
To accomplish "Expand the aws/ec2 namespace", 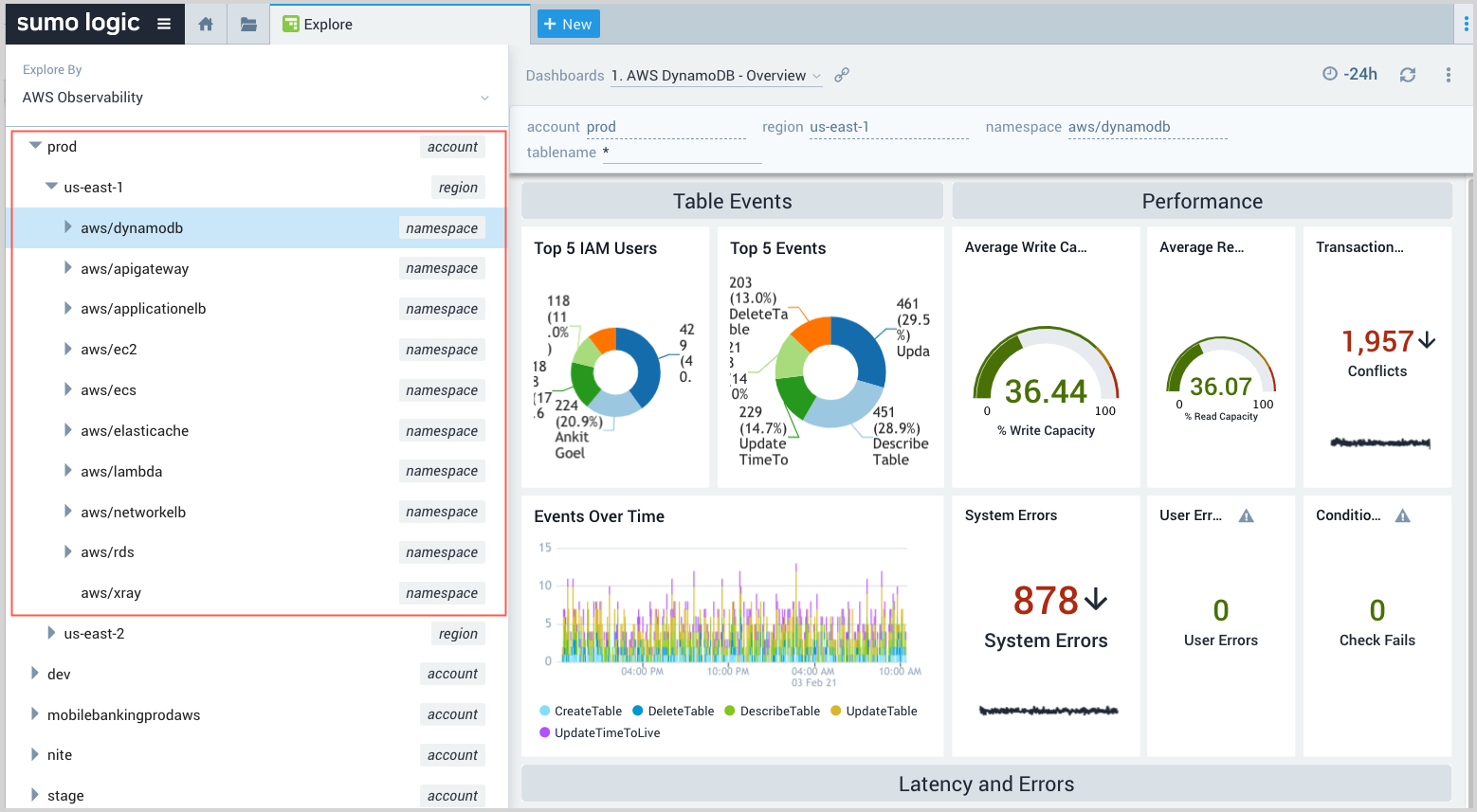I will pyautogui.click(x=67, y=349).
